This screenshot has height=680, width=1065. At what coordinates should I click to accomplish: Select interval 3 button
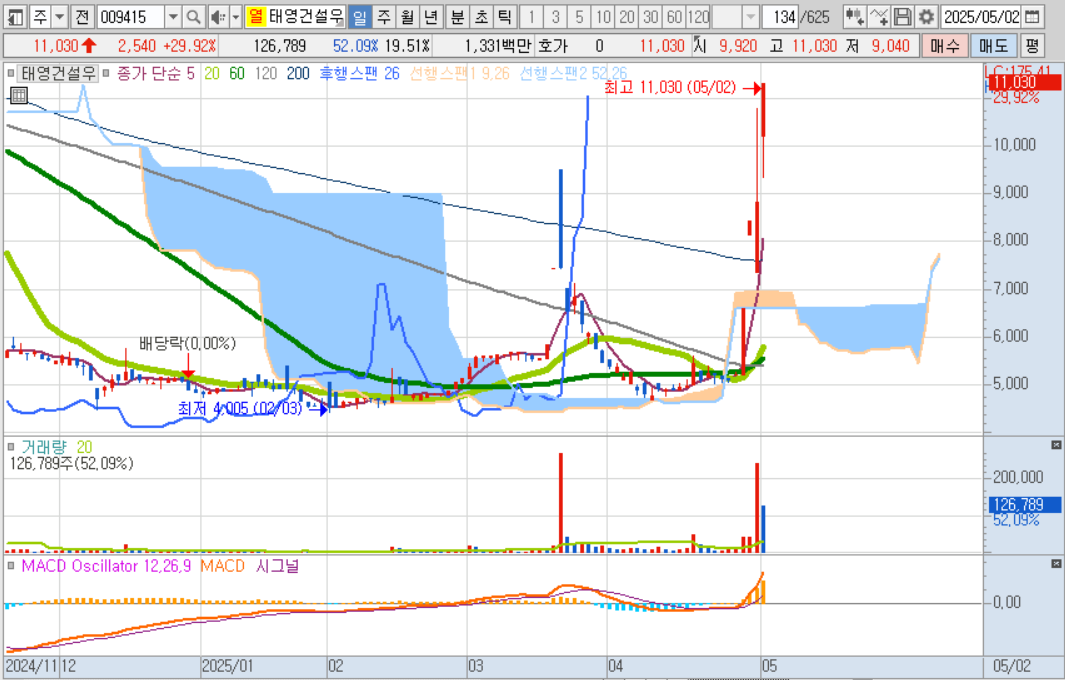click(555, 16)
